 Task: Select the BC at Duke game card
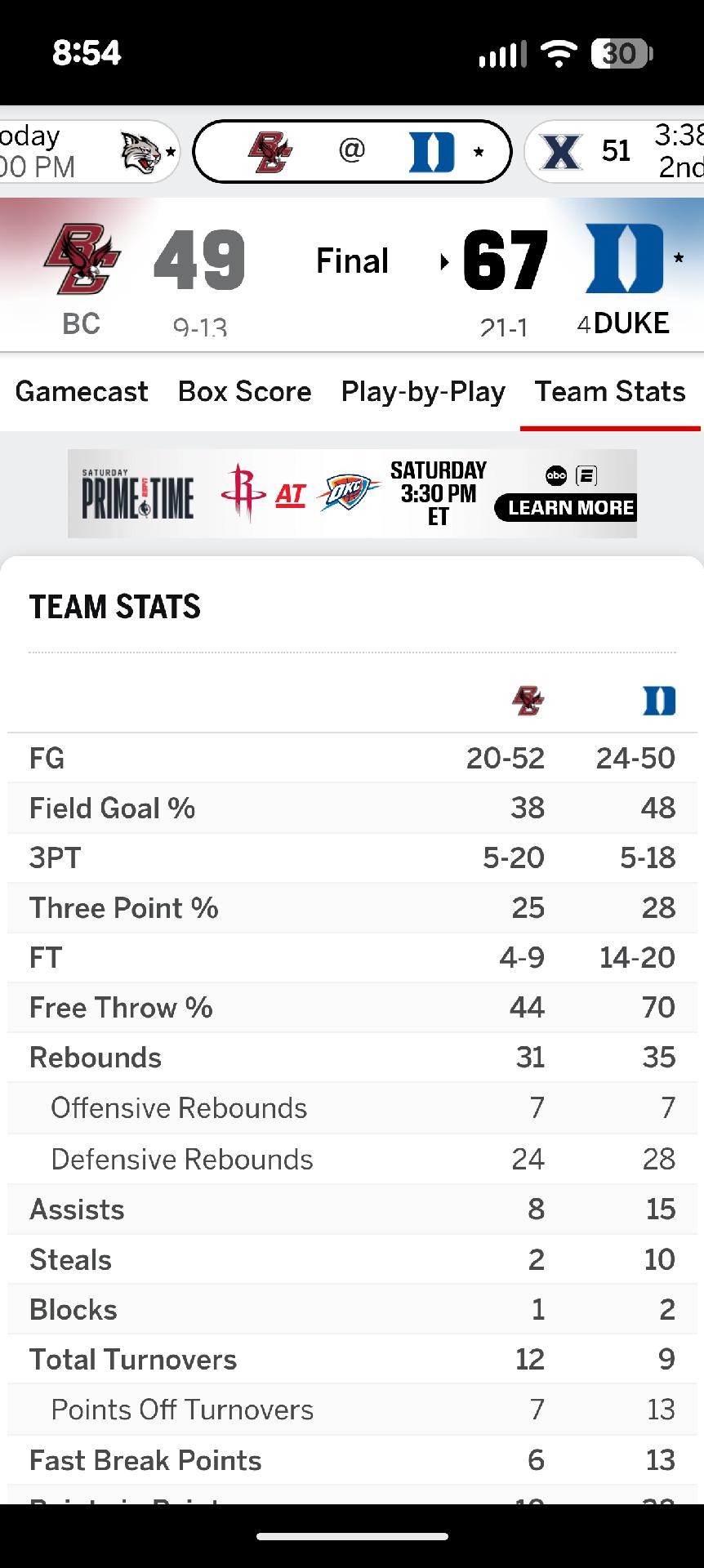pyautogui.click(x=352, y=151)
